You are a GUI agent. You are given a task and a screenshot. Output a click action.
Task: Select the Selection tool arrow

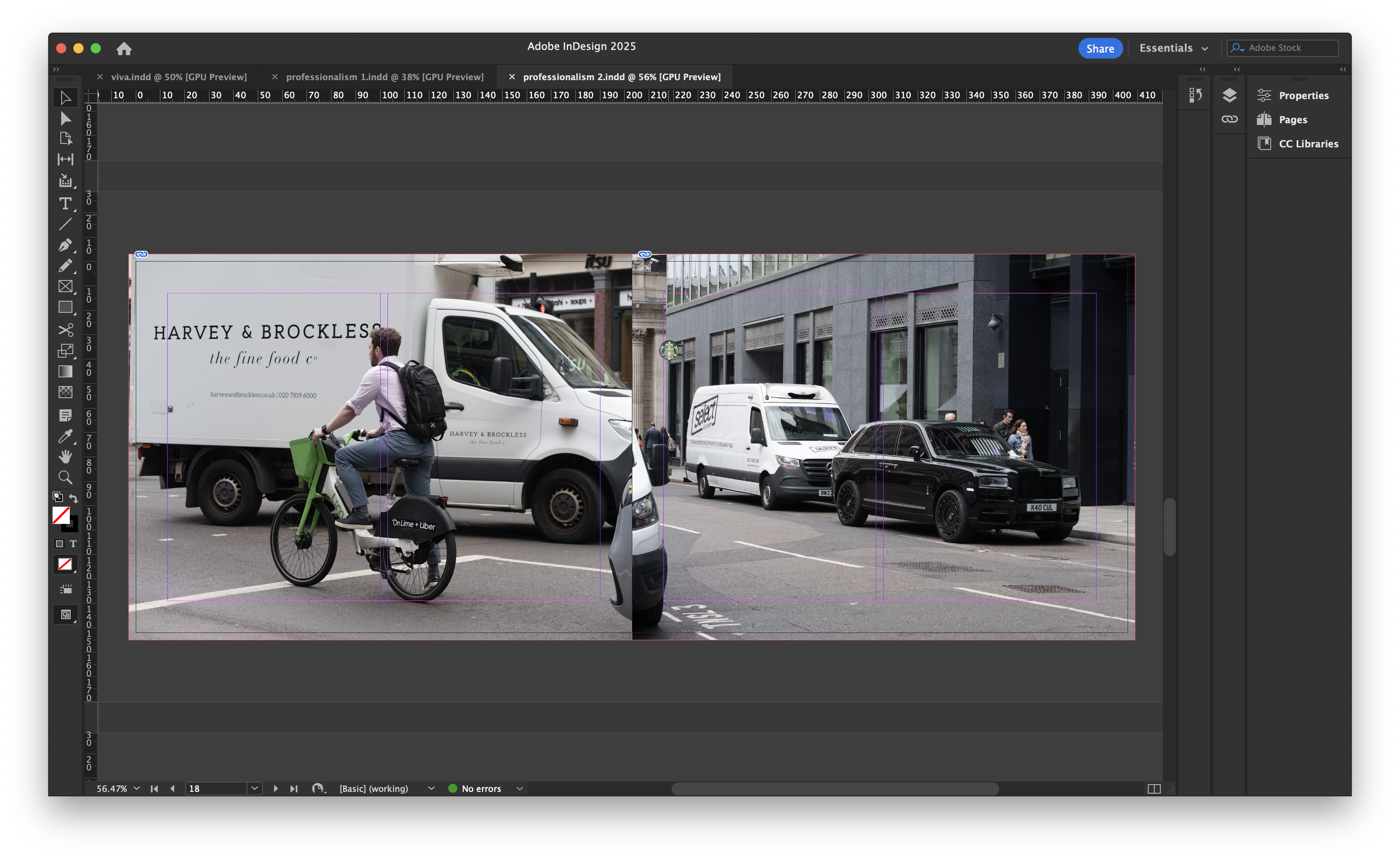[x=66, y=98]
